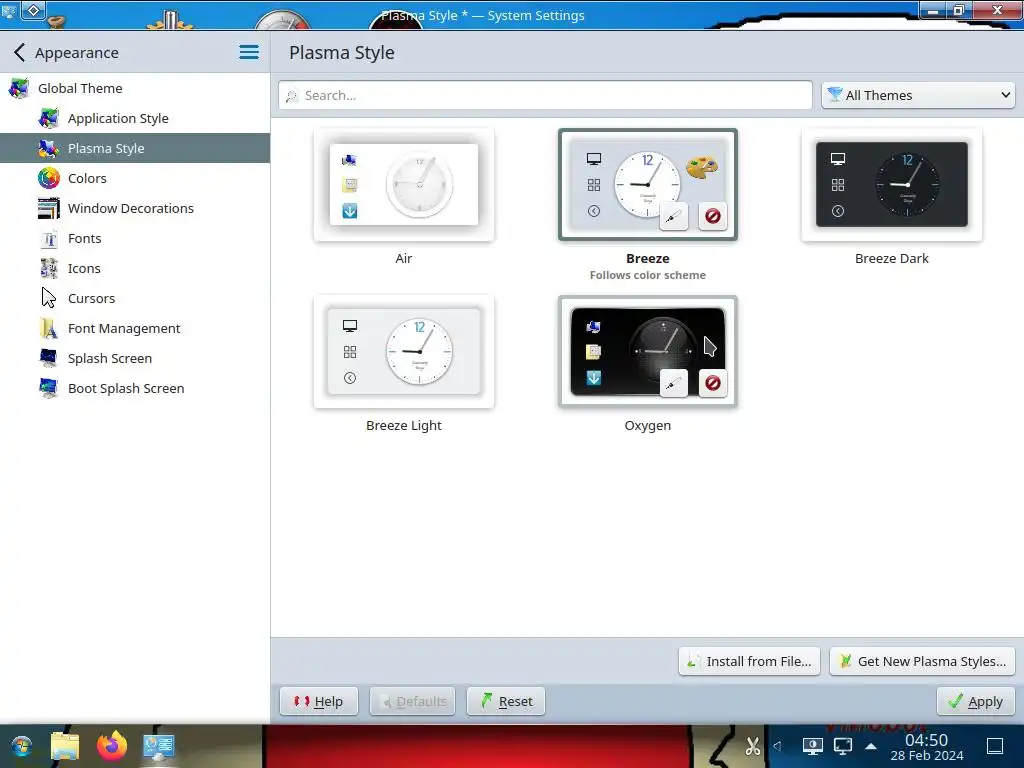Viewport: 1024px width, 768px height.
Task: Click the Icons category icon
Action: (48, 268)
